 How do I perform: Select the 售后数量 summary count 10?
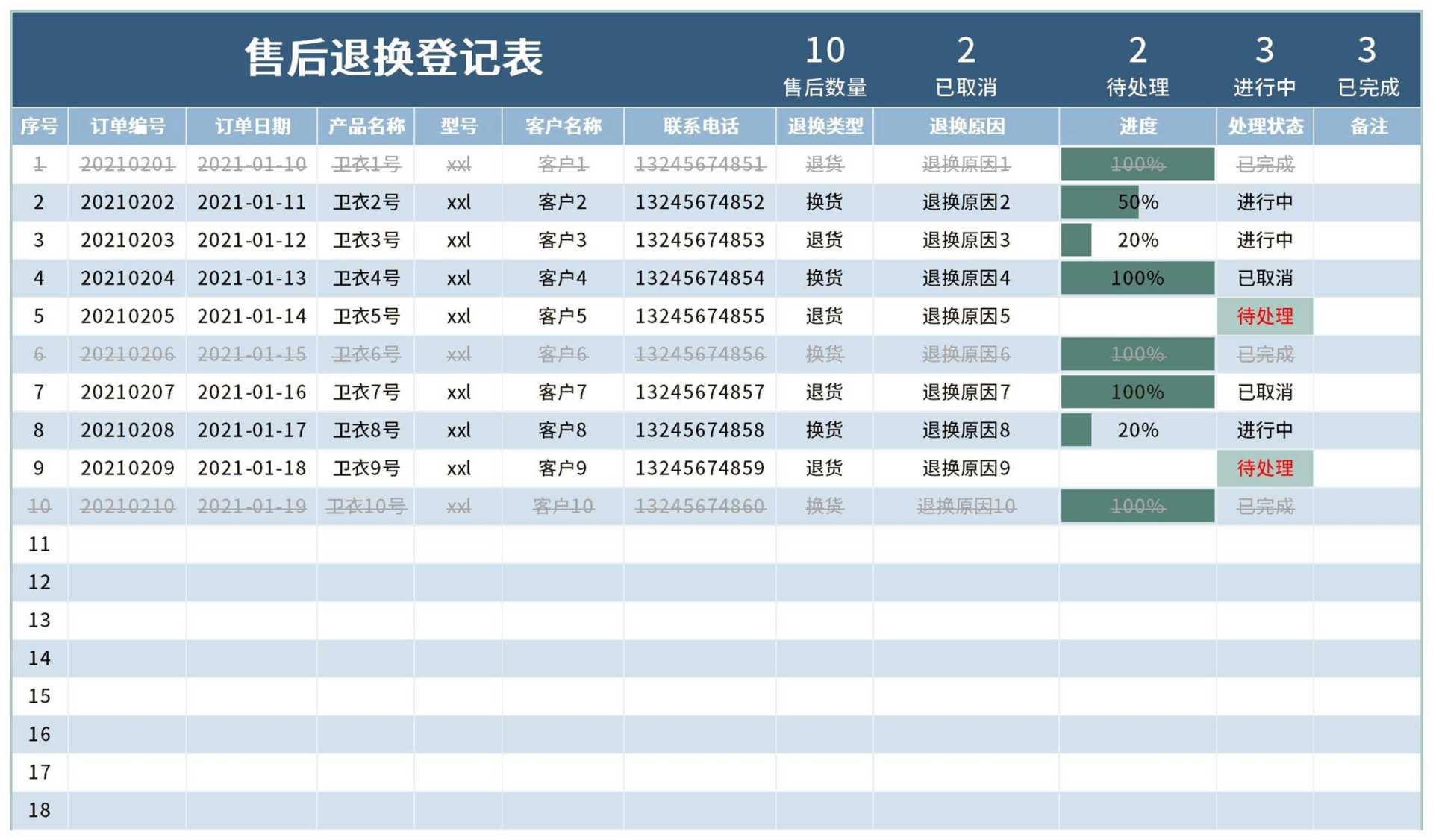coord(825,51)
